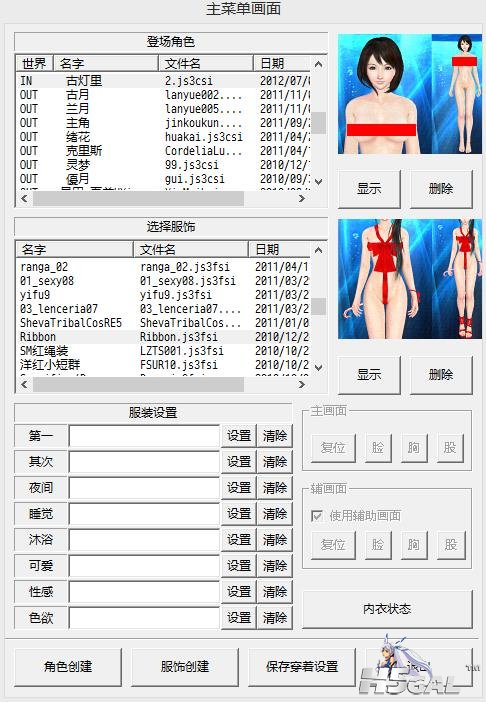The width and height of the screenshot is (486, 702).
Task: Click right arrow of character list horizontal scrollbar
Action: (302, 198)
